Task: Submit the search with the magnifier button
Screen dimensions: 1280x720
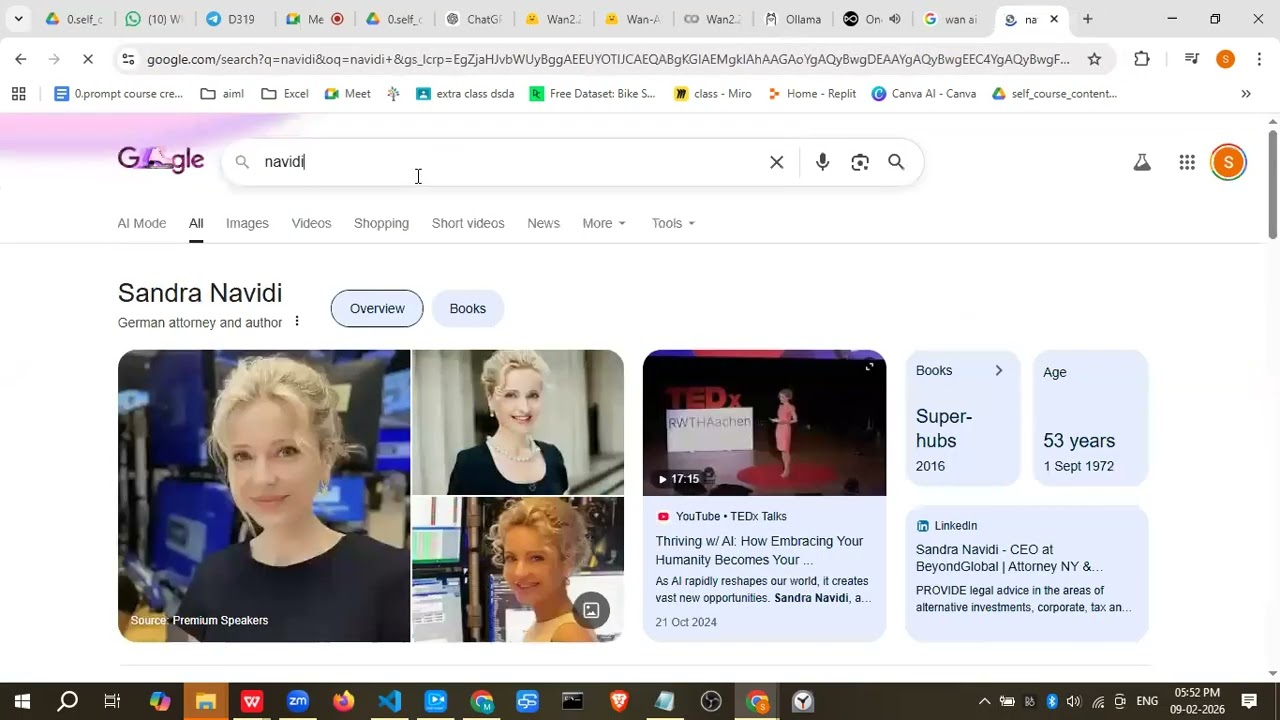Action: 896,162
